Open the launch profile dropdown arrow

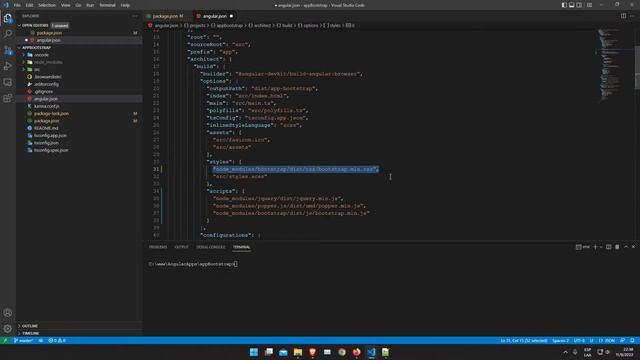[x=601, y=247]
